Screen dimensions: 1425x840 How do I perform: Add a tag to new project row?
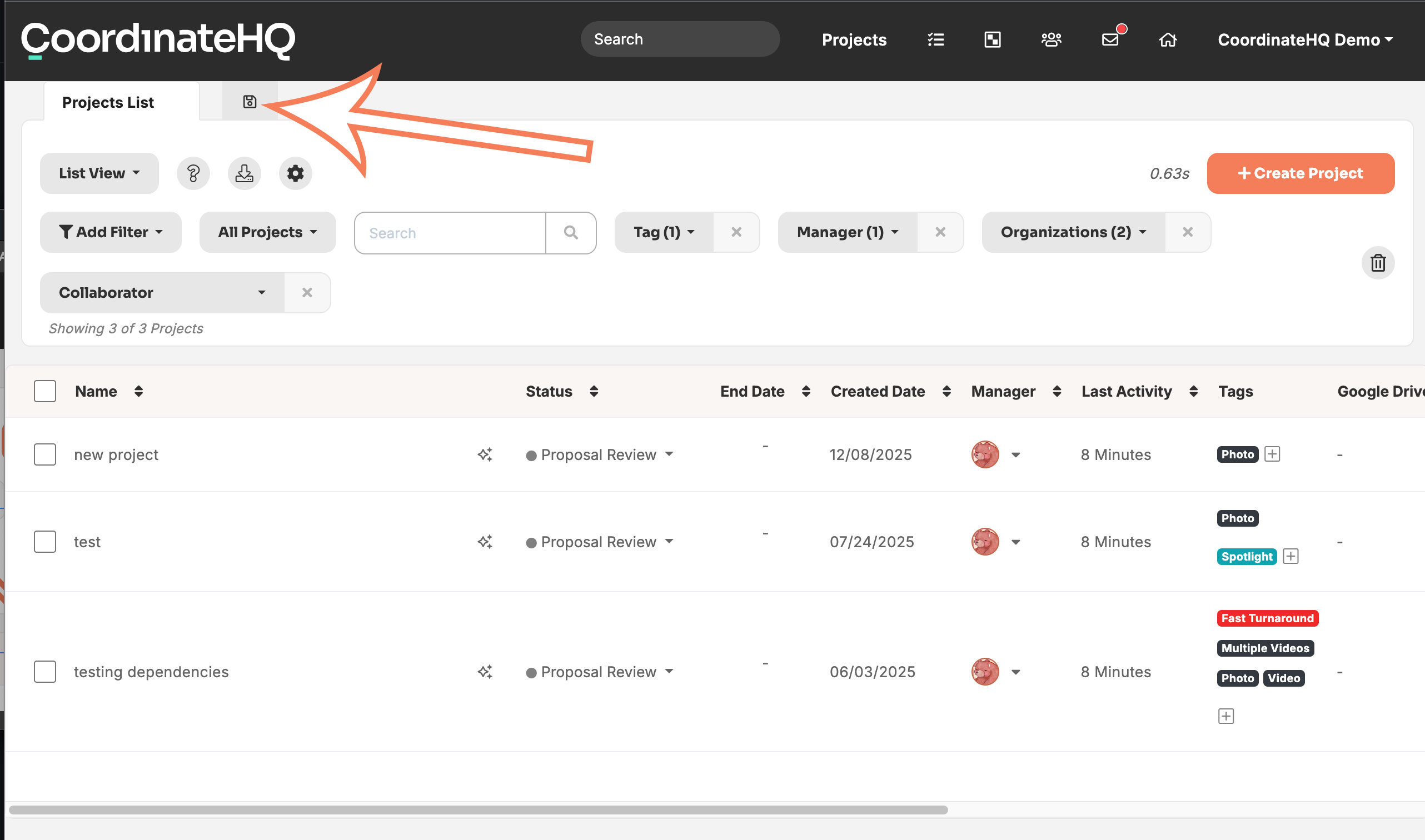coord(1272,454)
